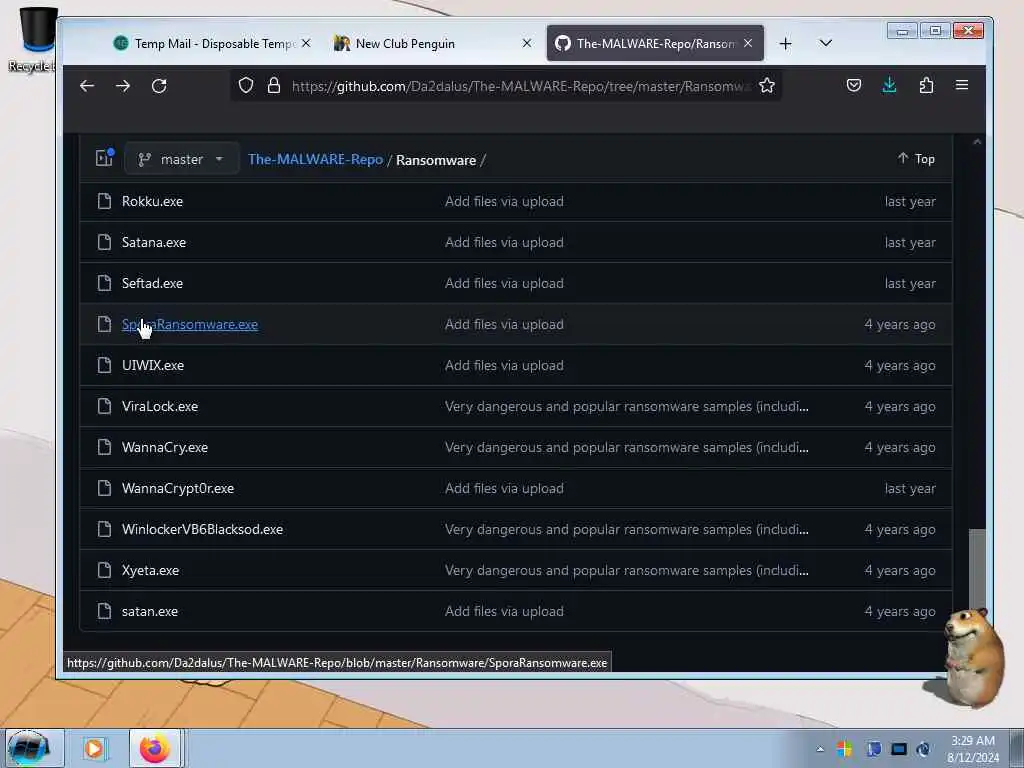Image resolution: width=1024 pixels, height=768 pixels.
Task: Open the media player taskbar icon
Action: pyautogui.click(x=94, y=748)
